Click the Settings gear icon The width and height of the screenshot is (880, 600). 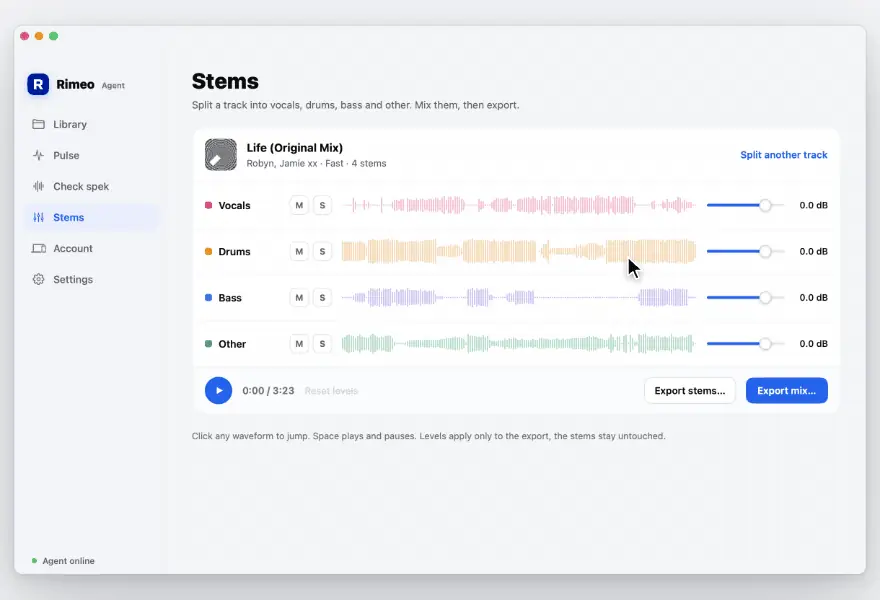click(x=38, y=279)
